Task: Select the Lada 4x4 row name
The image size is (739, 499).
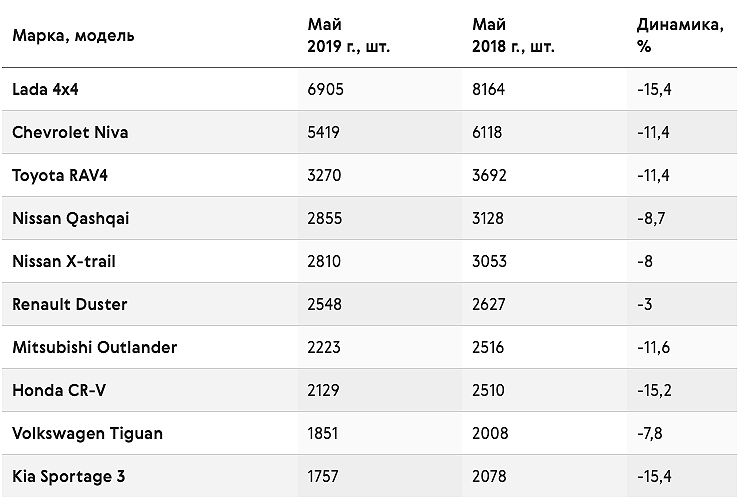Action: click(45, 89)
